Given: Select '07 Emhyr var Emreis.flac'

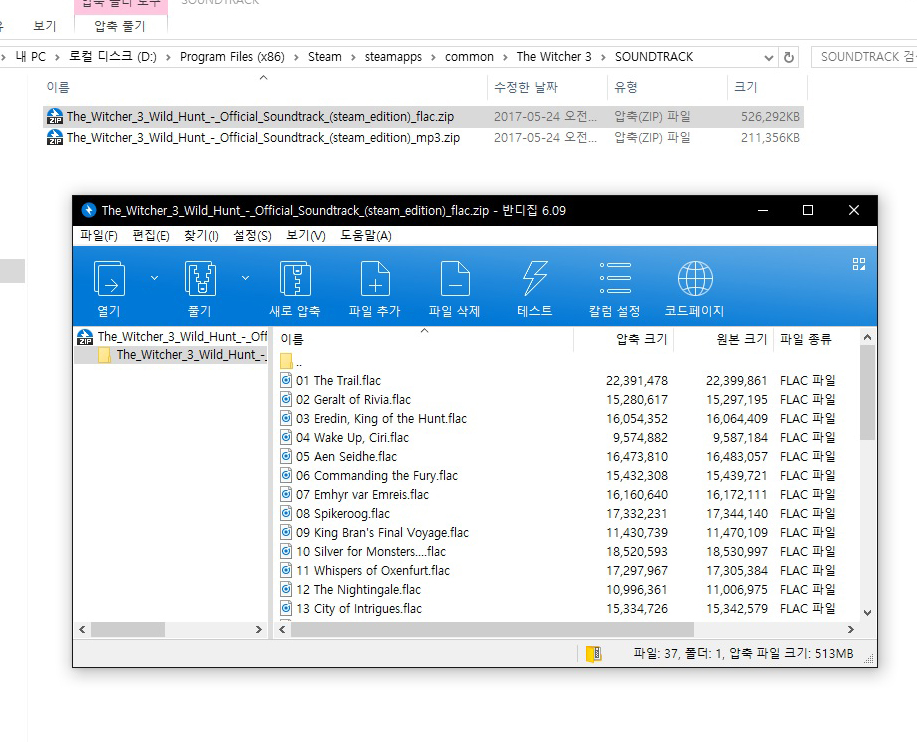Looking at the screenshot, I should point(362,495).
